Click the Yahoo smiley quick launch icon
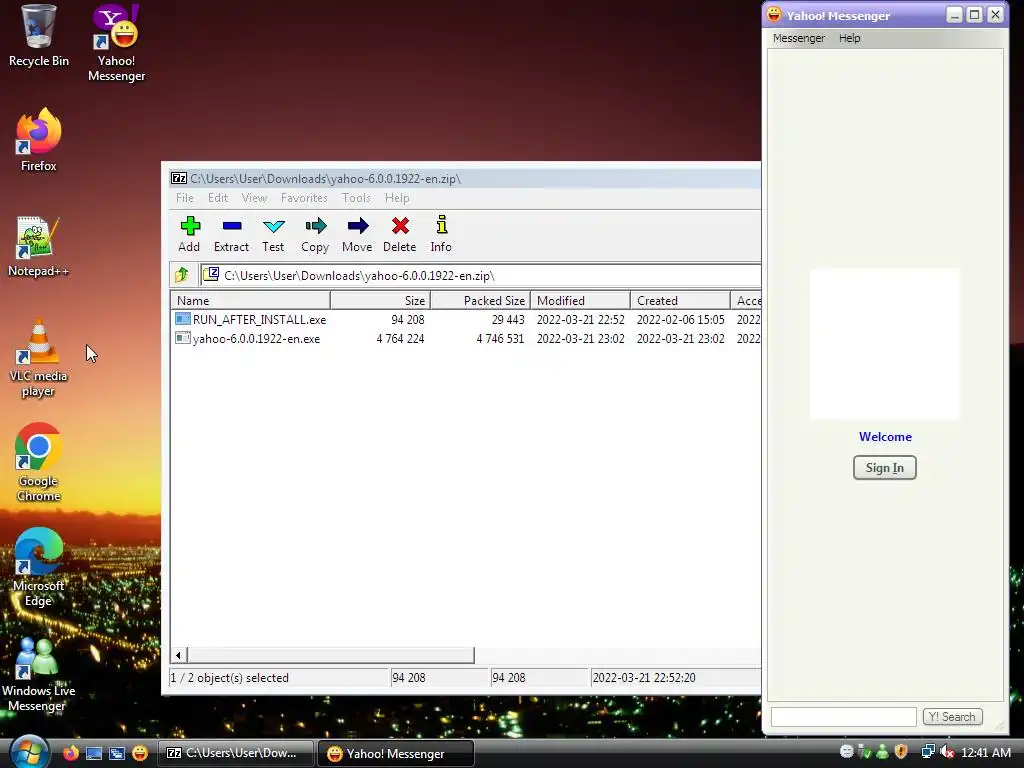Viewport: 1024px width, 768px height. pos(140,753)
